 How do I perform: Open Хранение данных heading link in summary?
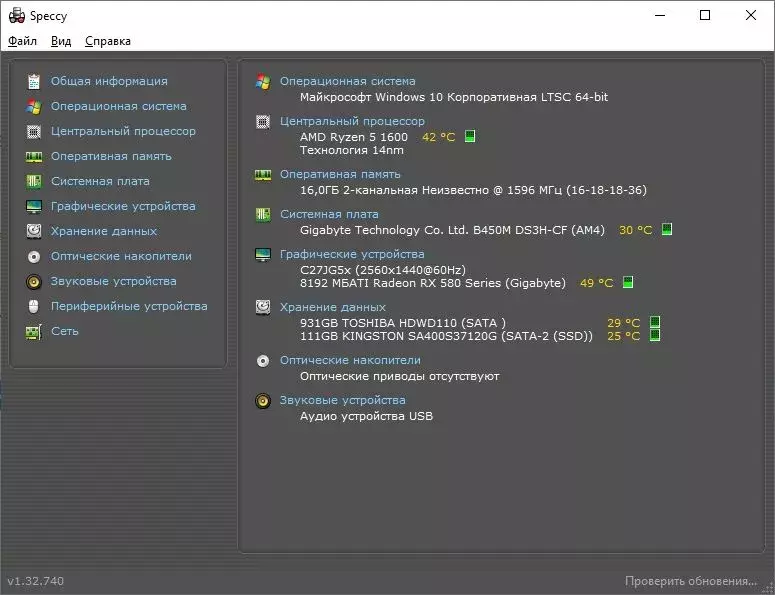pos(333,307)
